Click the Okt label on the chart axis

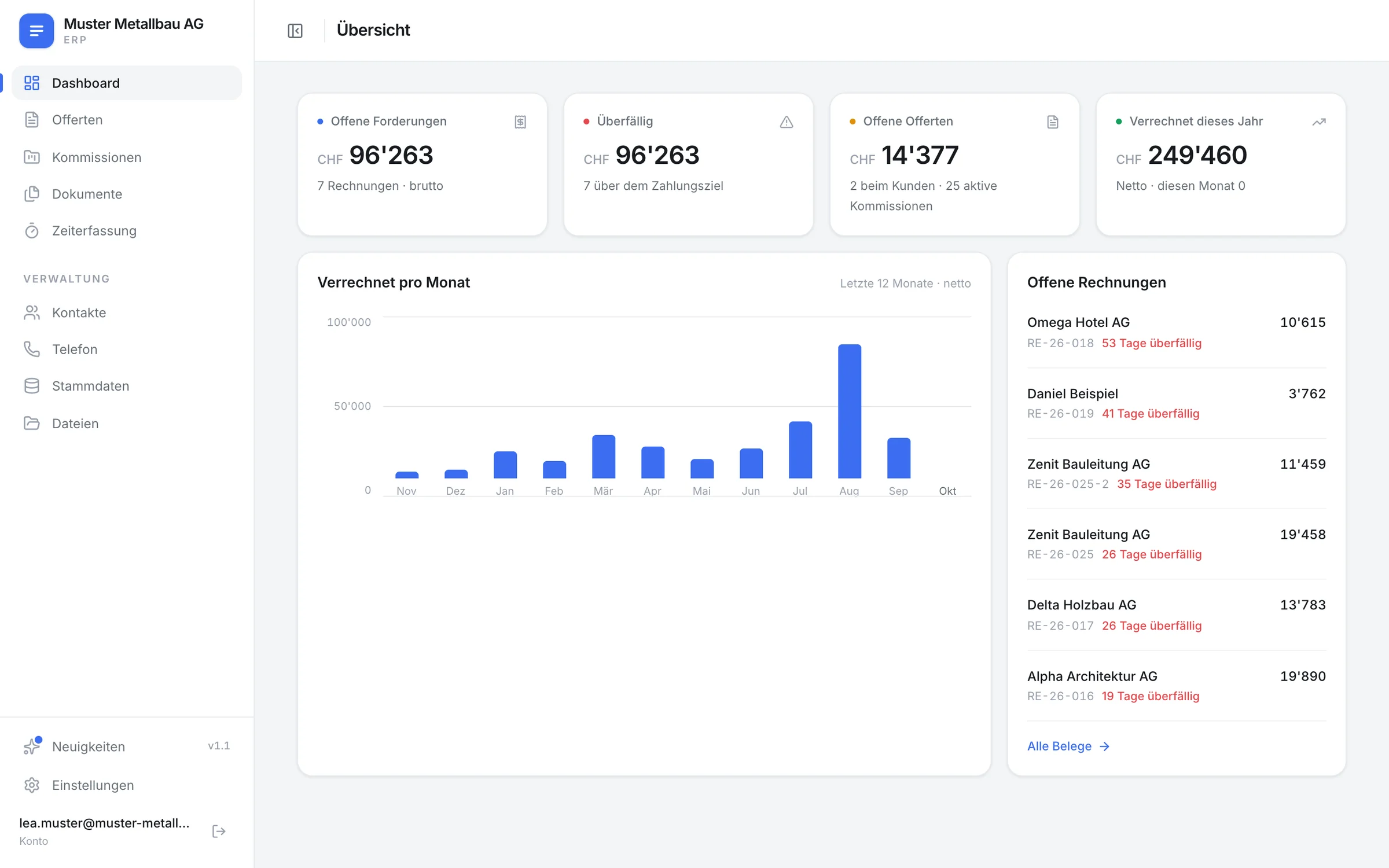pos(947,491)
